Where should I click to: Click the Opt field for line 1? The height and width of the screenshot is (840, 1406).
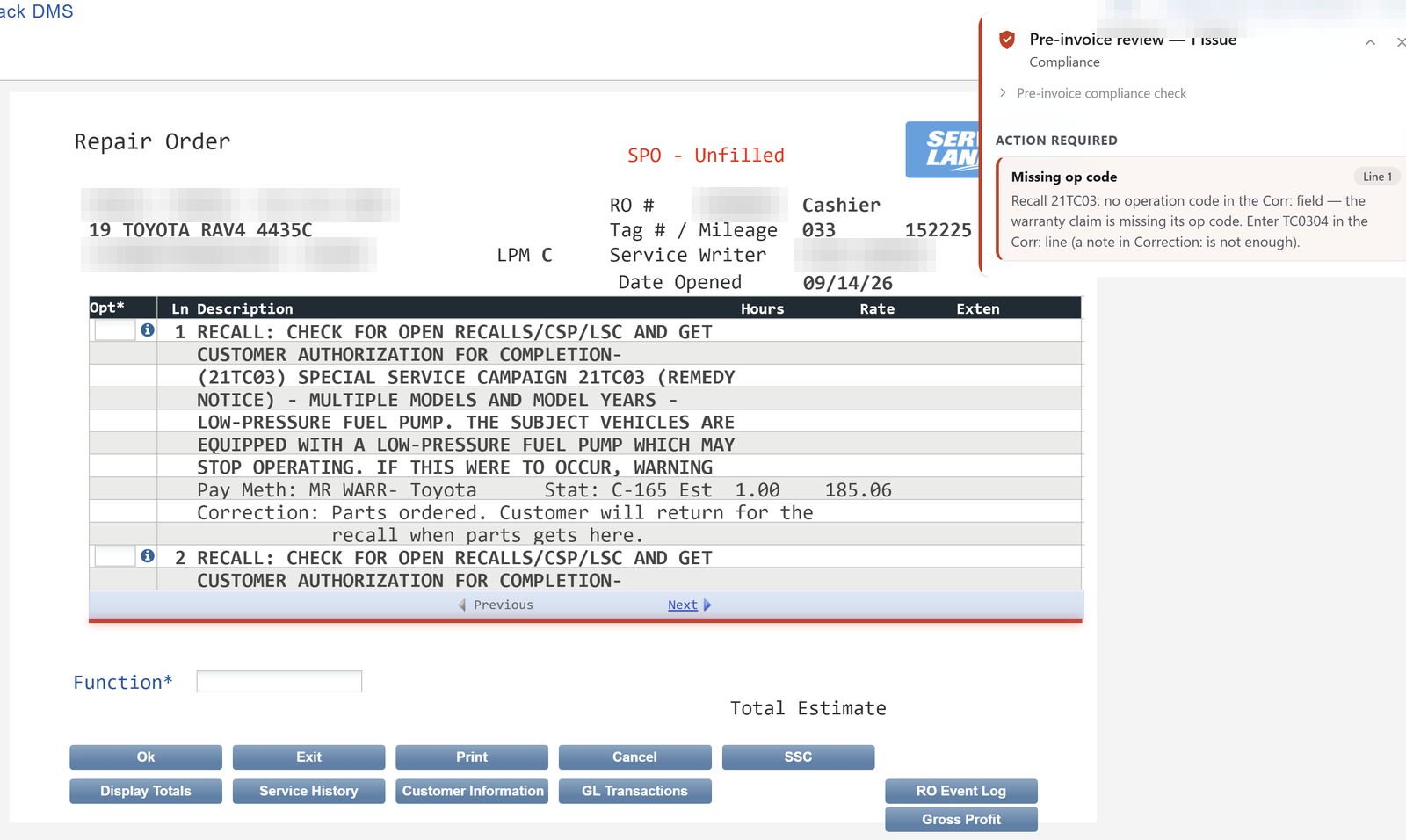114,330
